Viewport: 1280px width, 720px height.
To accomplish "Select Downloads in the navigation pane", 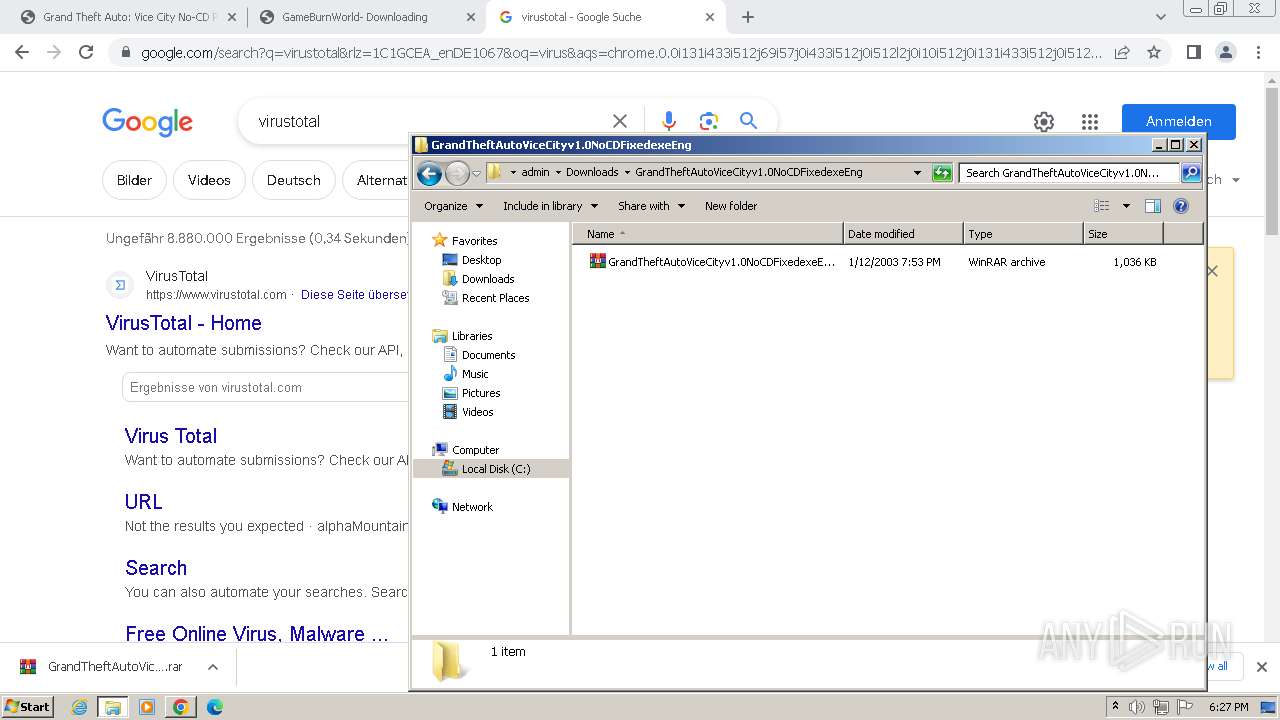I will pyautogui.click(x=478, y=279).
